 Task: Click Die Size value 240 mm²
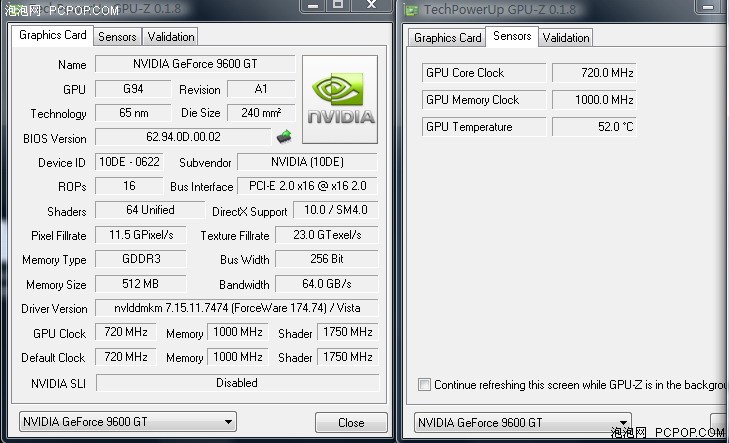coord(261,113)
